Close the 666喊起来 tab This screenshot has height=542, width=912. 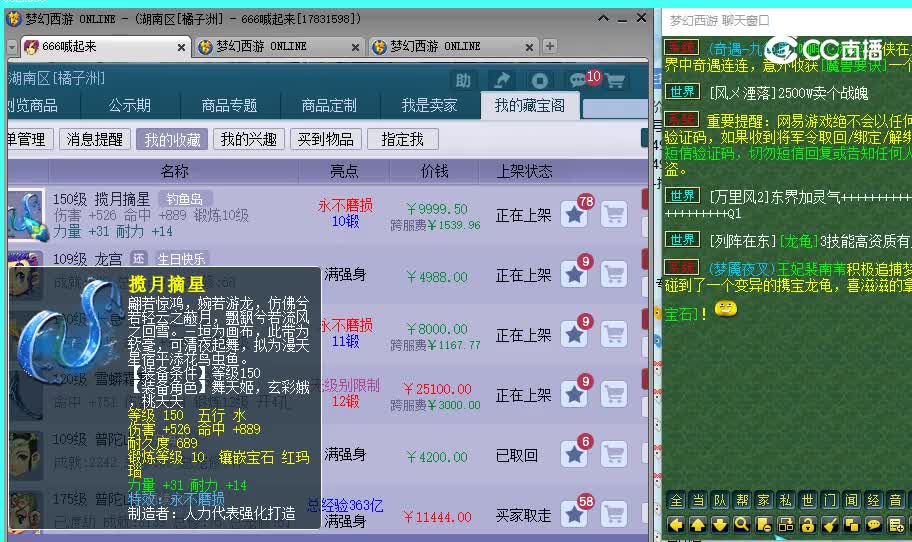(x=181, y=47)
